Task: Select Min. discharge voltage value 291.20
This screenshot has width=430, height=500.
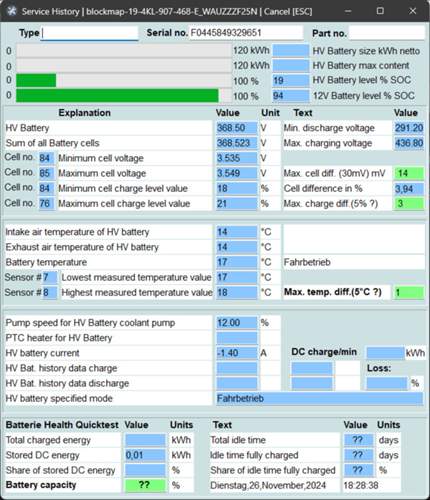Action: pyautogui.click(x=409, y=128)
